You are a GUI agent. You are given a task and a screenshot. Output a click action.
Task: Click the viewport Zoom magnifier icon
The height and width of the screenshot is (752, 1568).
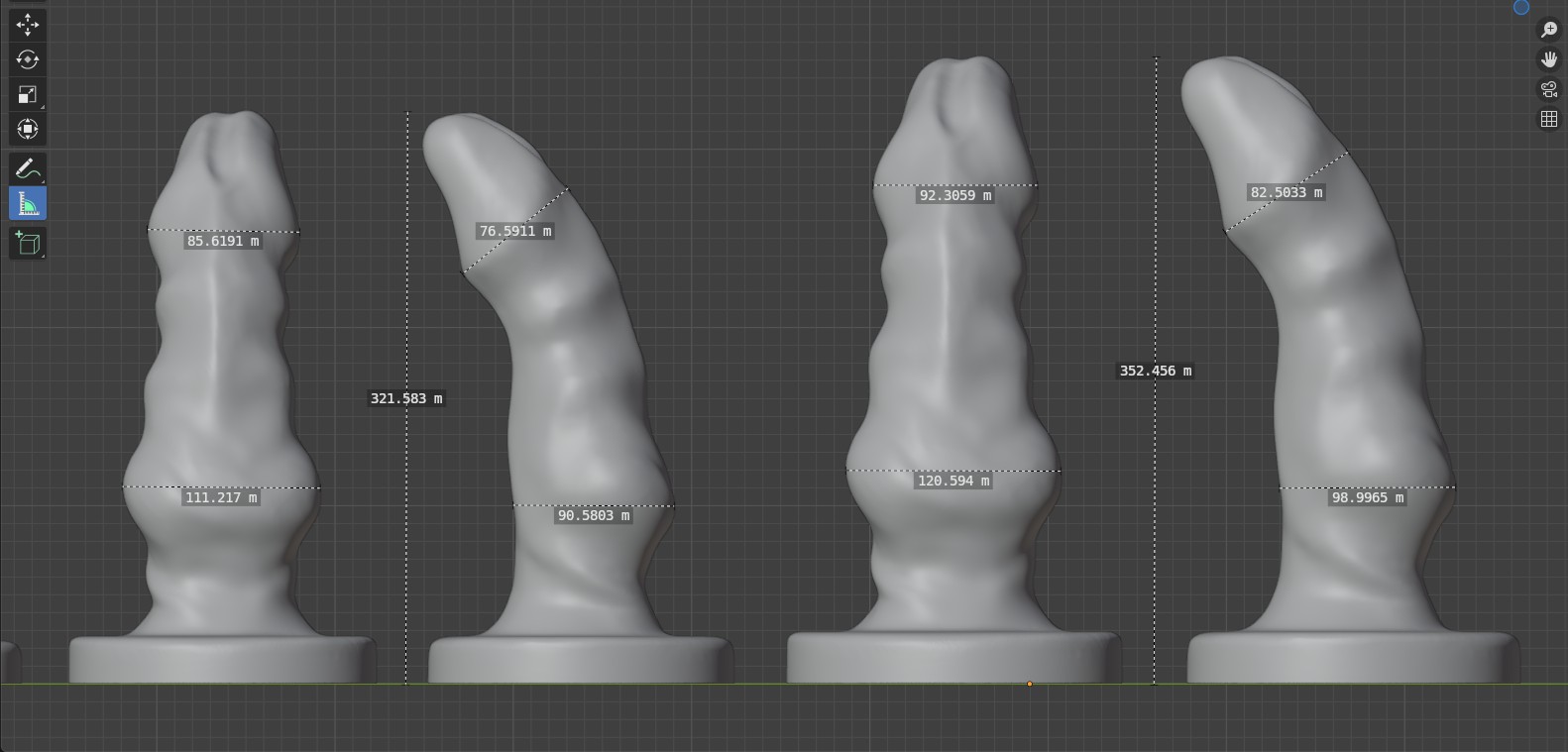click(x=1549, y=30)
